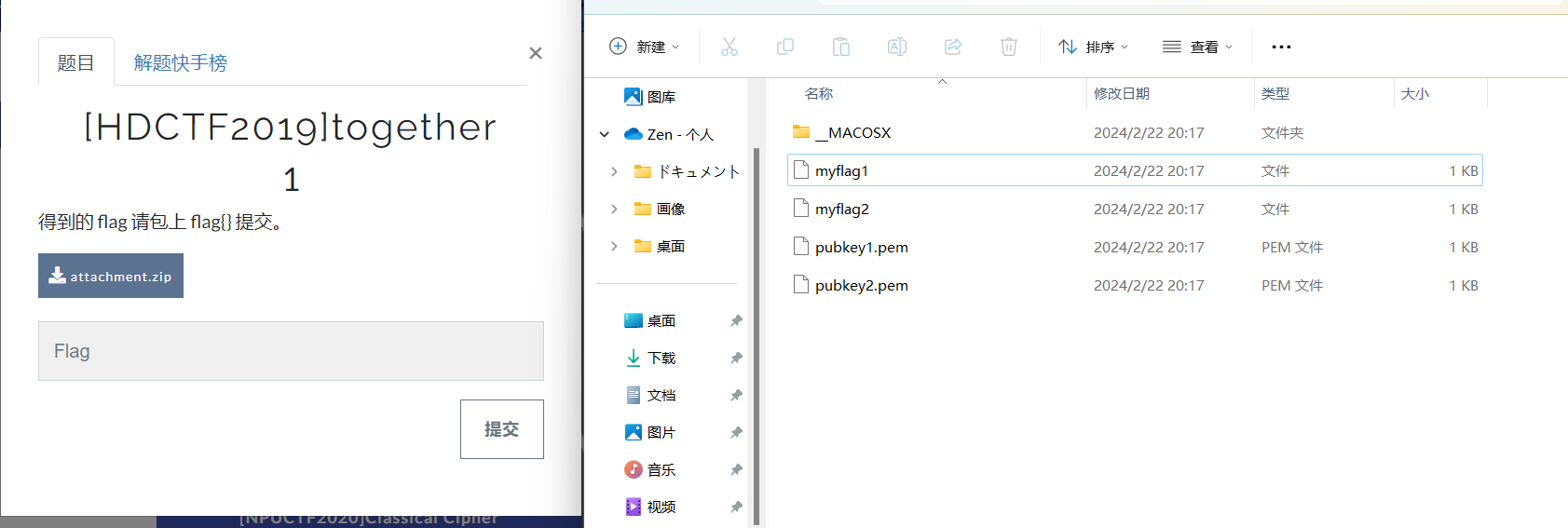The width and height of the screenshot is (1568, 528).
Task: Click the Rename icon in toolbar
Action: (x=897, y=47)
